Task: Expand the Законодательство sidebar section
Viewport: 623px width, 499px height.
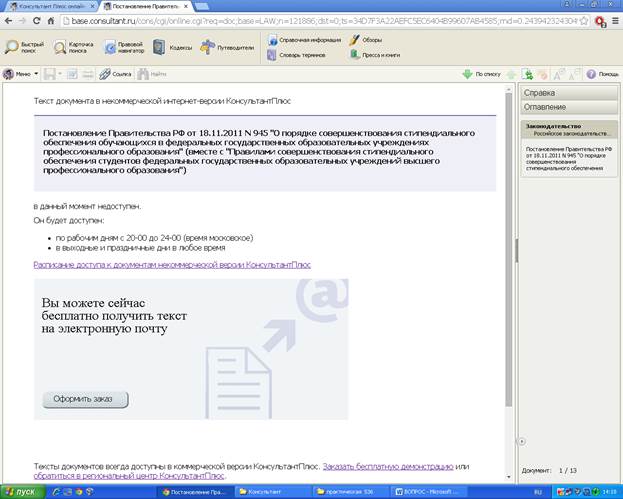Action: coord(569,130)
